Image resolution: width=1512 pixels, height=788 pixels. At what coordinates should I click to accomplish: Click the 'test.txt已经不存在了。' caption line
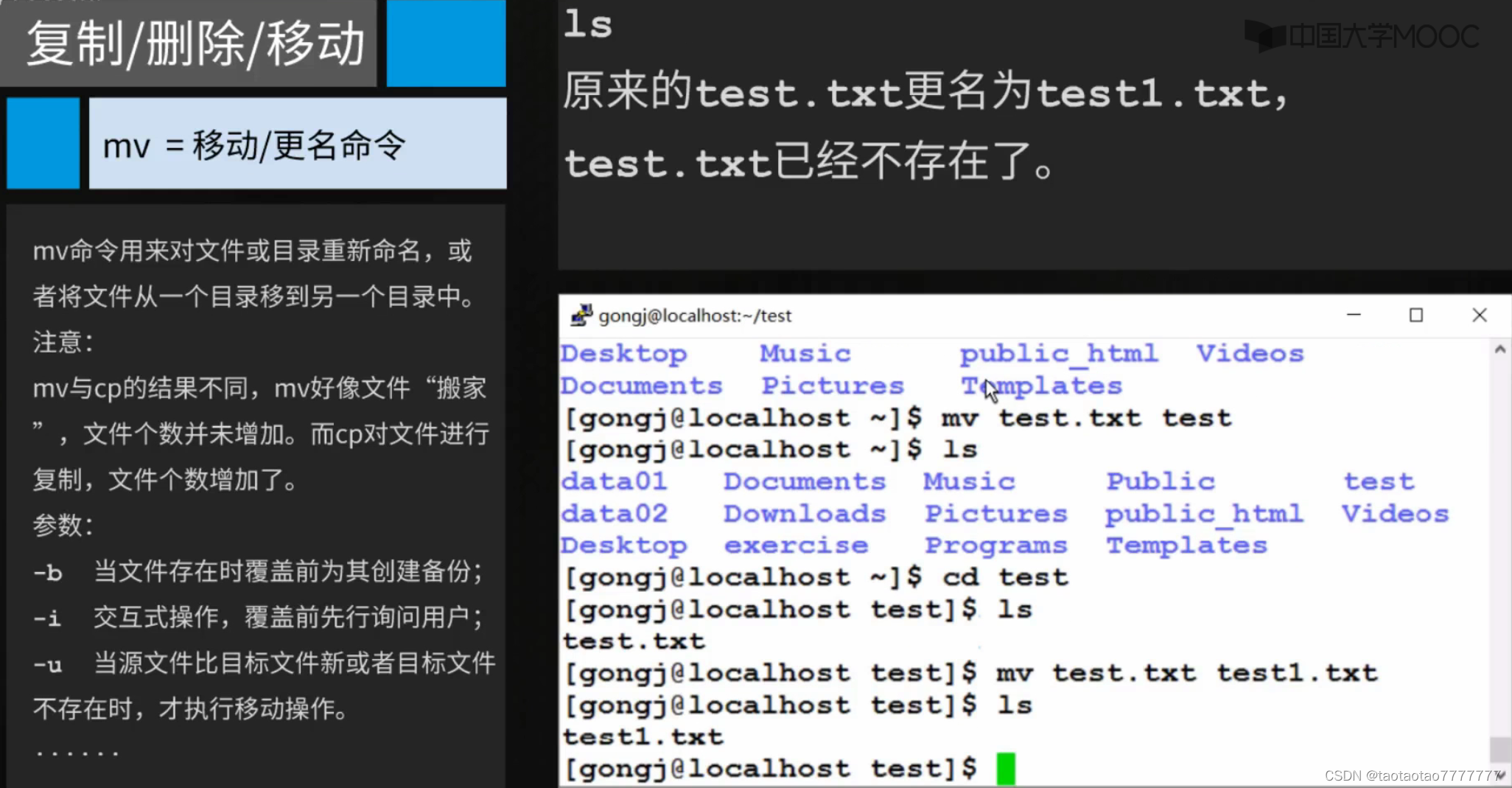pyautogui.click(x=811, y=162)
